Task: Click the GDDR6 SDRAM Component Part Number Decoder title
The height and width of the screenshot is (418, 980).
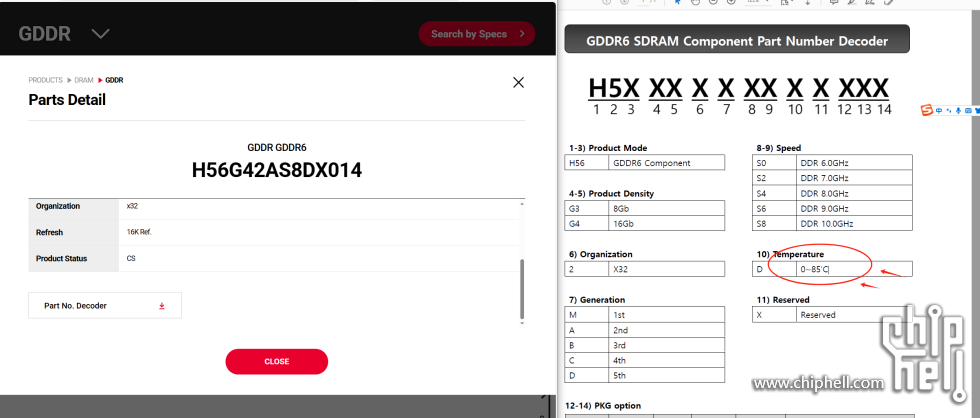Action: click(x=737, y=41)
